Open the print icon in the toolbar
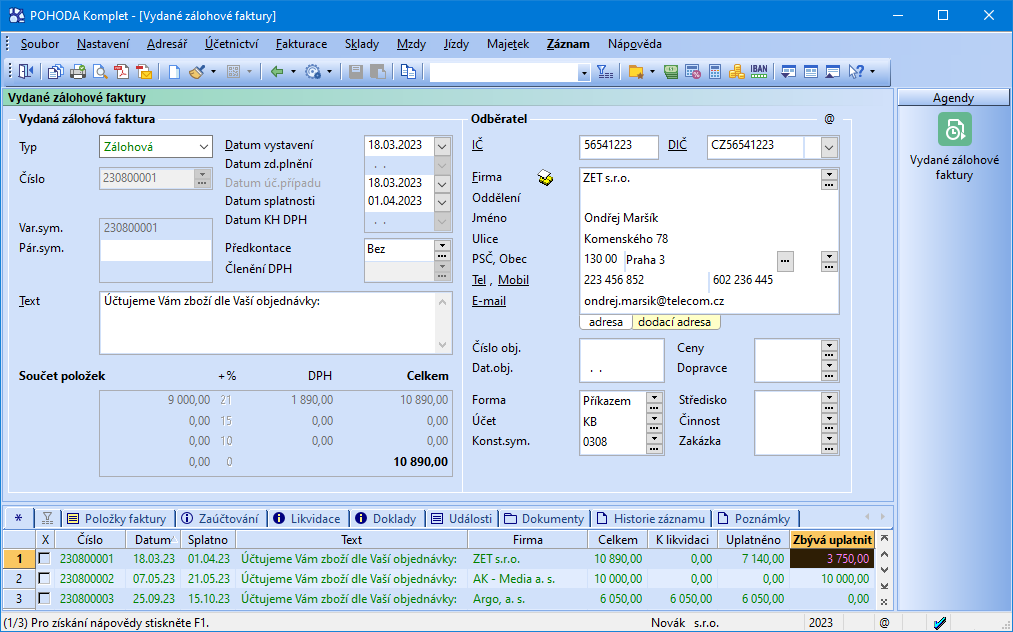 tap(78, 72)
